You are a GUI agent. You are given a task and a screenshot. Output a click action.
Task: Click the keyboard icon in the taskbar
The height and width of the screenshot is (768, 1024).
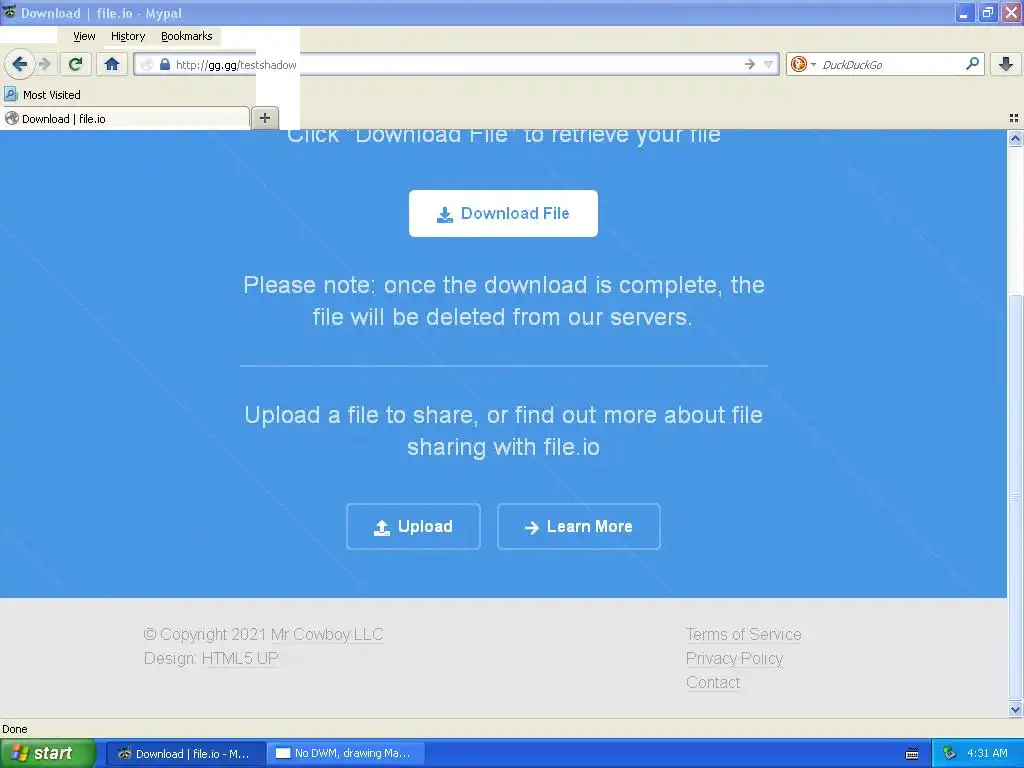[x=912, y=754]
